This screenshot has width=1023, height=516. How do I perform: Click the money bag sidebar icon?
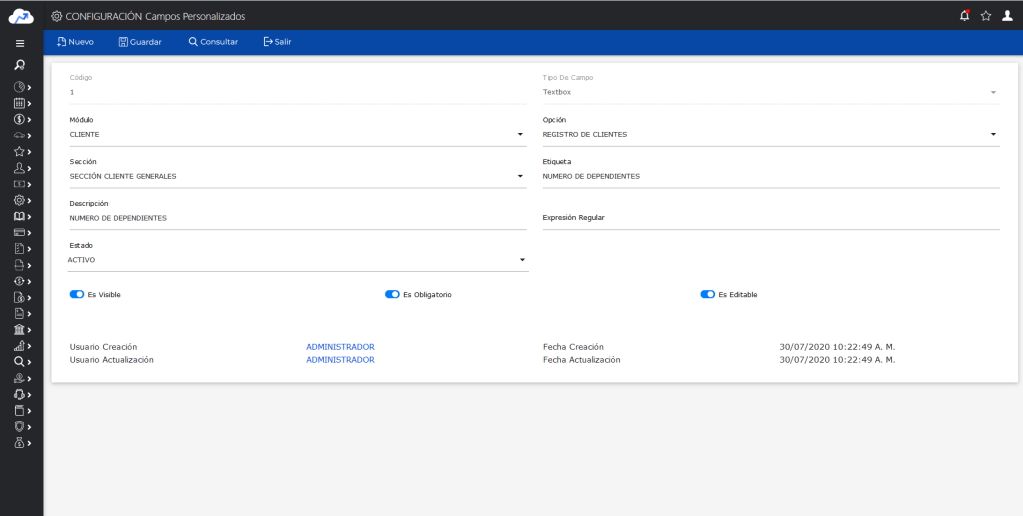pyautogui.click(x=19, y=442)
